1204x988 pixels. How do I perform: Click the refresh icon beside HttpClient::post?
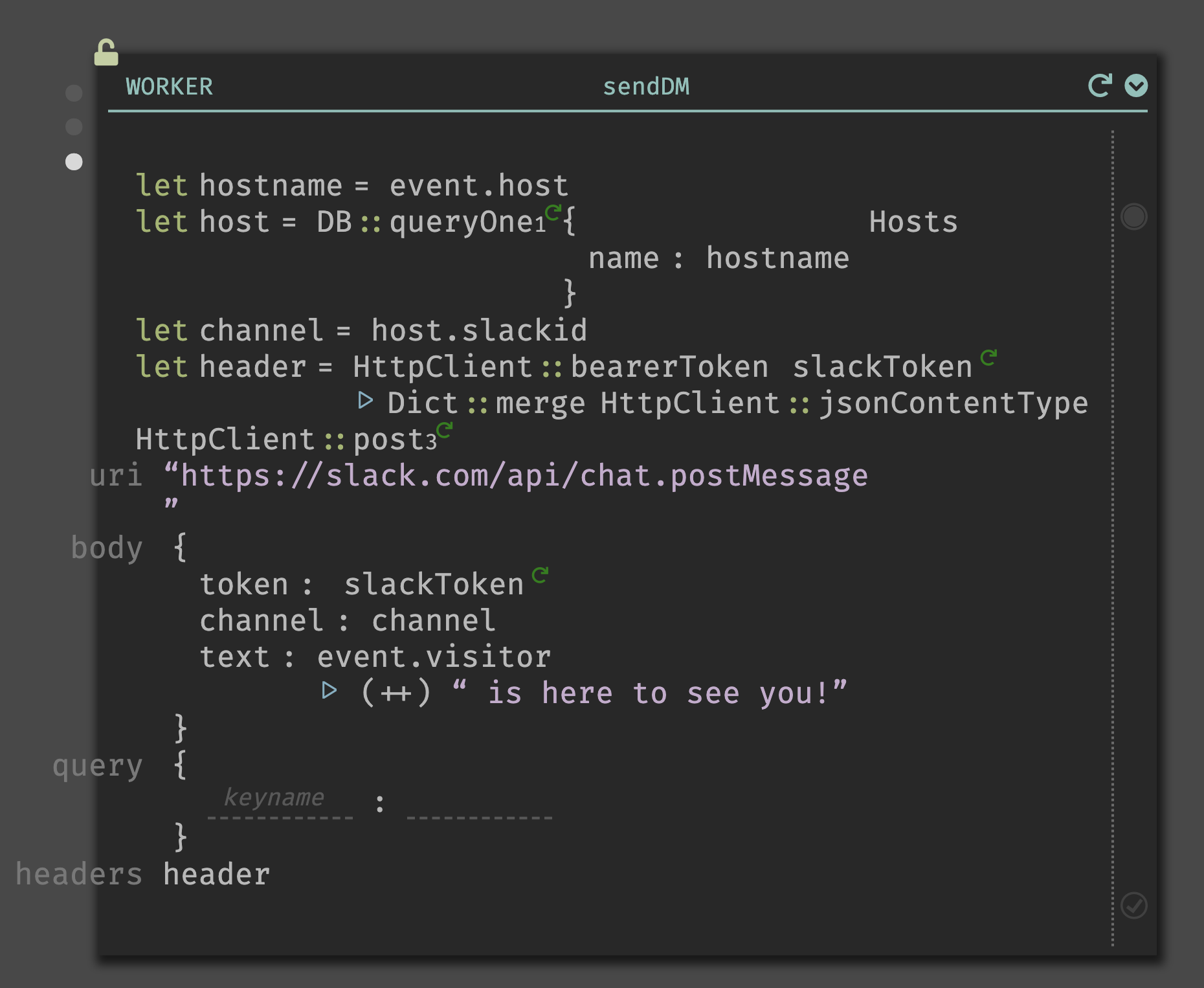coord(445,429)
